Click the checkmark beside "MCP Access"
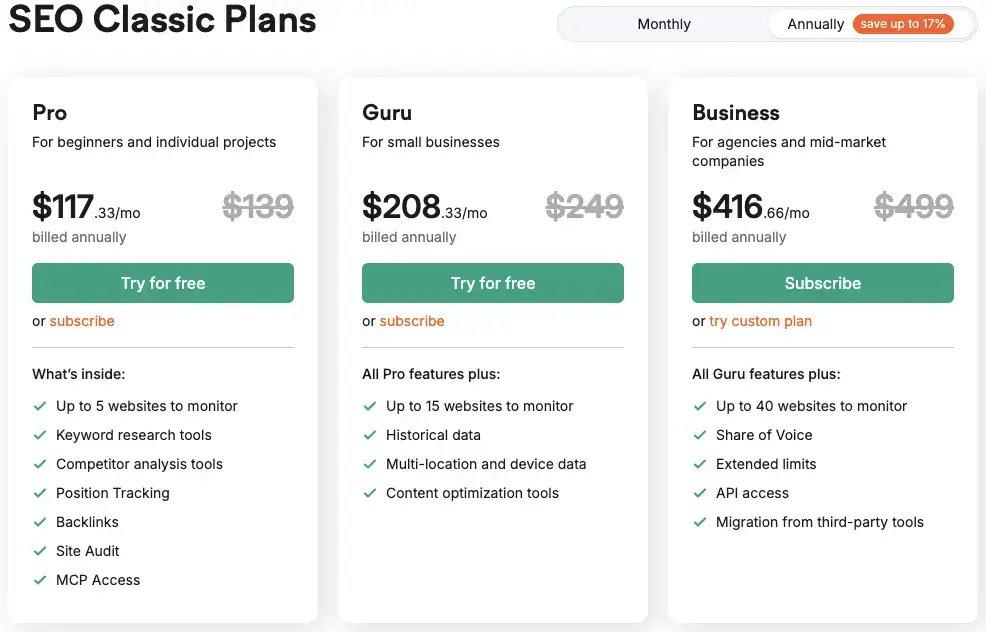986x632 pixels. tap(40, 580)
